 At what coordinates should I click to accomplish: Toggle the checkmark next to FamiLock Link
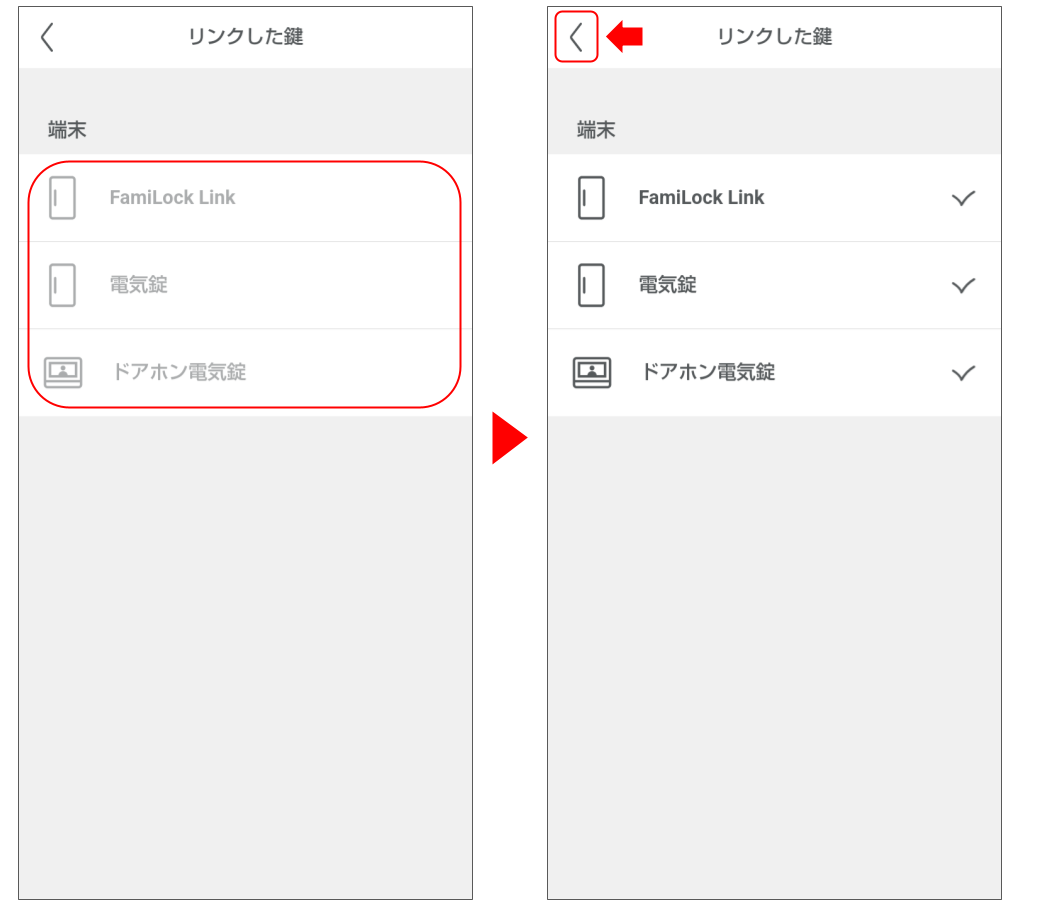(963, 198)
